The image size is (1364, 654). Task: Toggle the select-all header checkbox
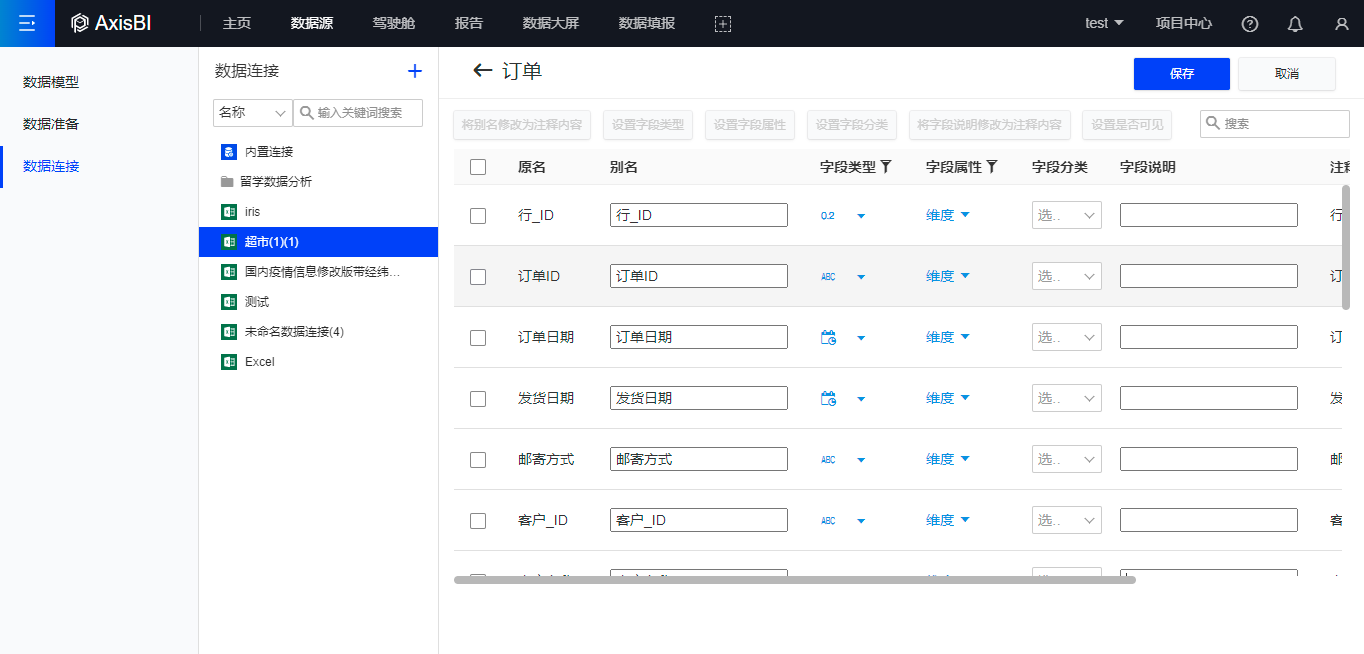[478, 167]
